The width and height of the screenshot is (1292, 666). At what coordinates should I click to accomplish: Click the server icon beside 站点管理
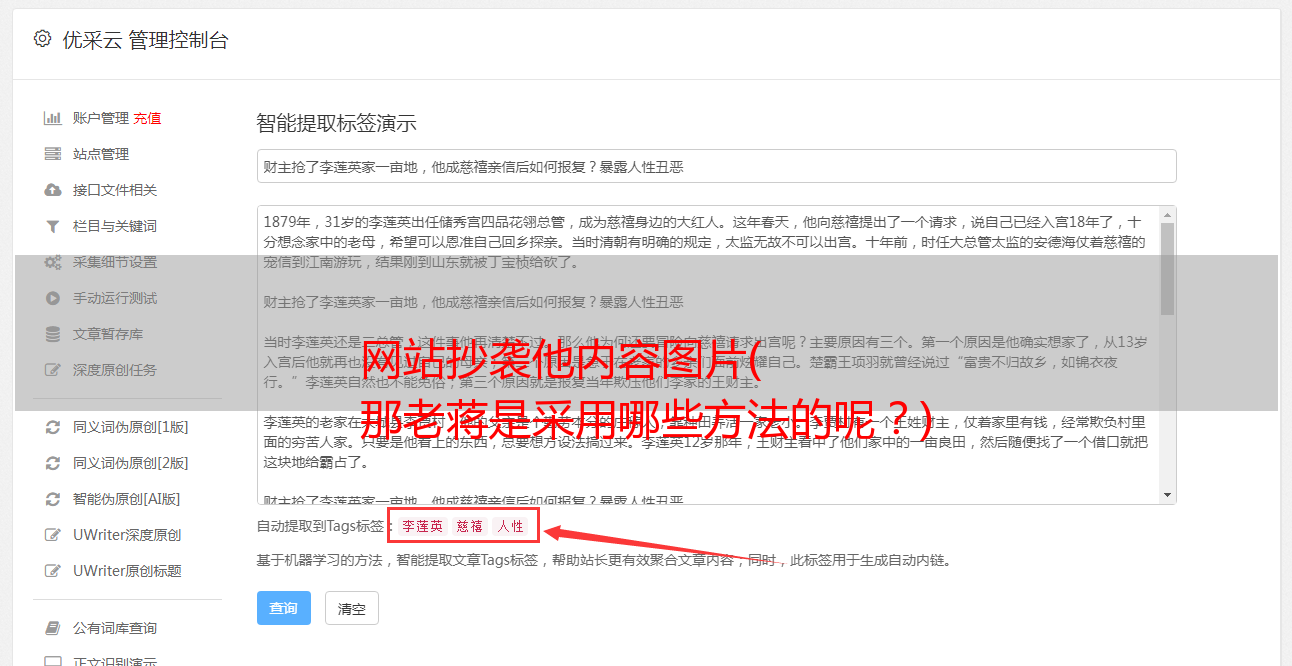pyautogui.click(x=53, y=154)
